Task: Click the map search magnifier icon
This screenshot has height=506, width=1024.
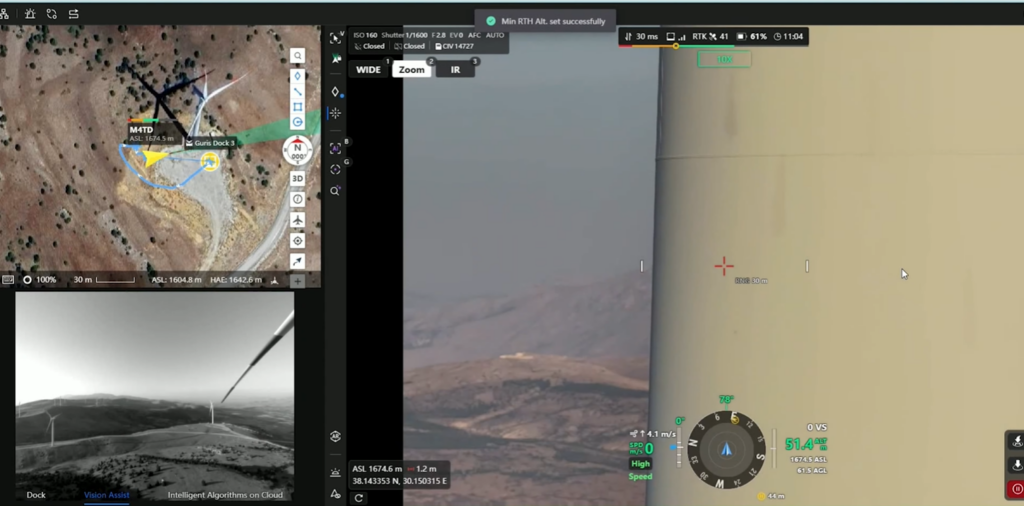Action: (x=298, y=56)
